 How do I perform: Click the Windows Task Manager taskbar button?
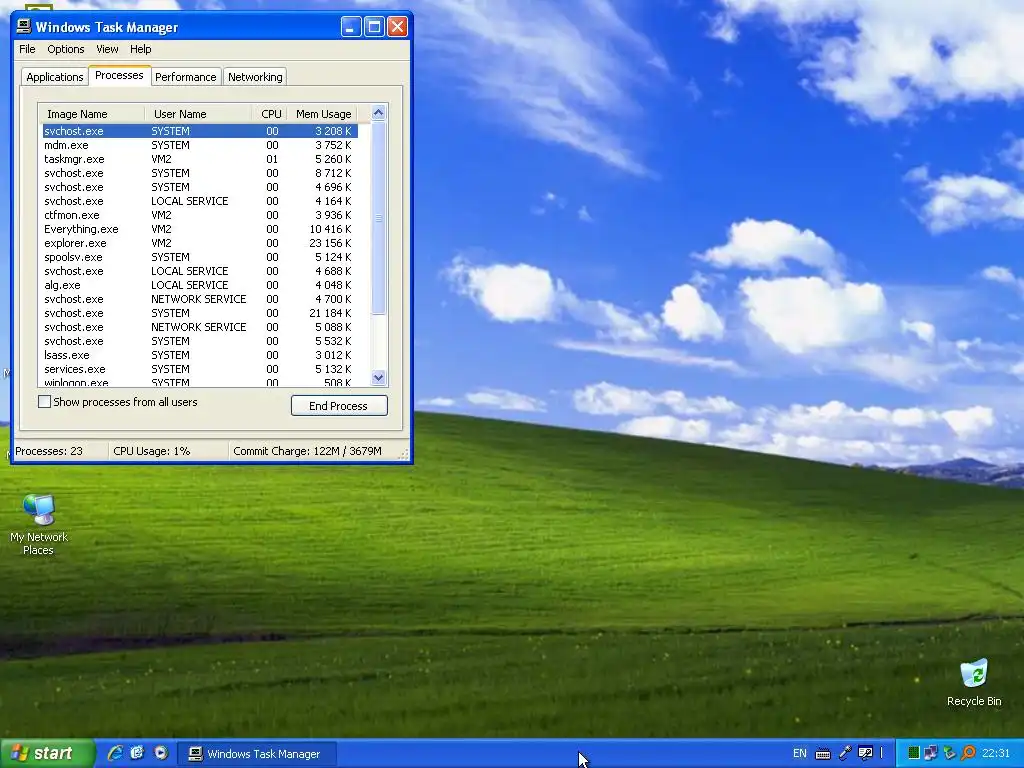[x=257, y=754]
